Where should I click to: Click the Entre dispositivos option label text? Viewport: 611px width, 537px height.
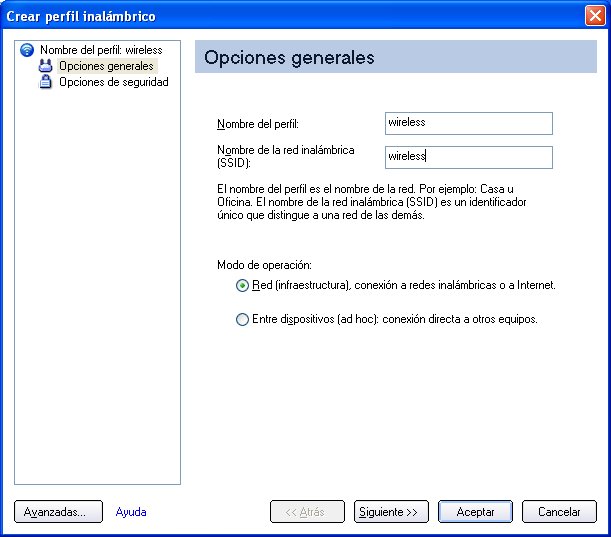click(395, 319)
